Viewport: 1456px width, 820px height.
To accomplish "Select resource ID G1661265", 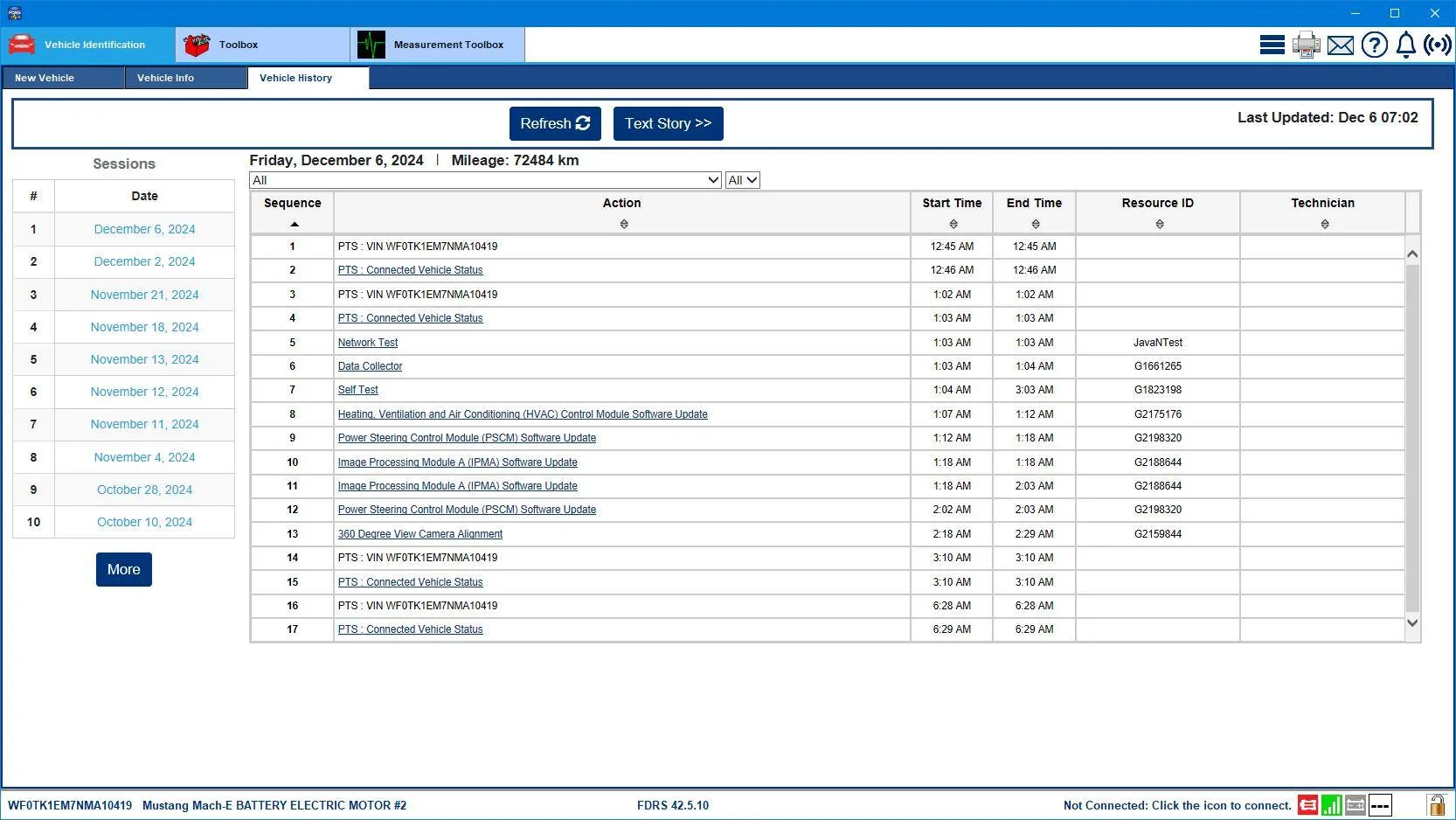I will (1158, 366).
